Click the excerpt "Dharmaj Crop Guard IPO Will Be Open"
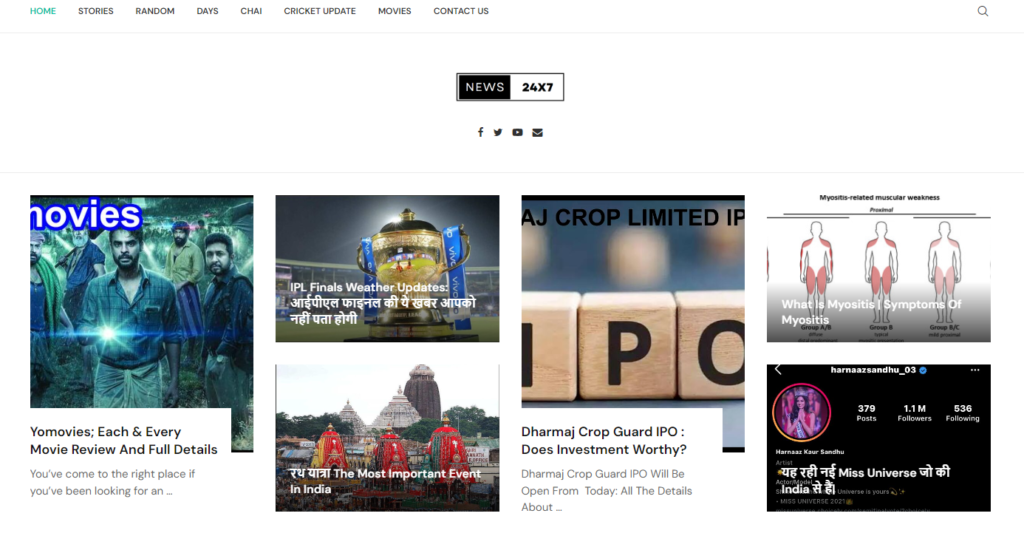 [606, 490]
